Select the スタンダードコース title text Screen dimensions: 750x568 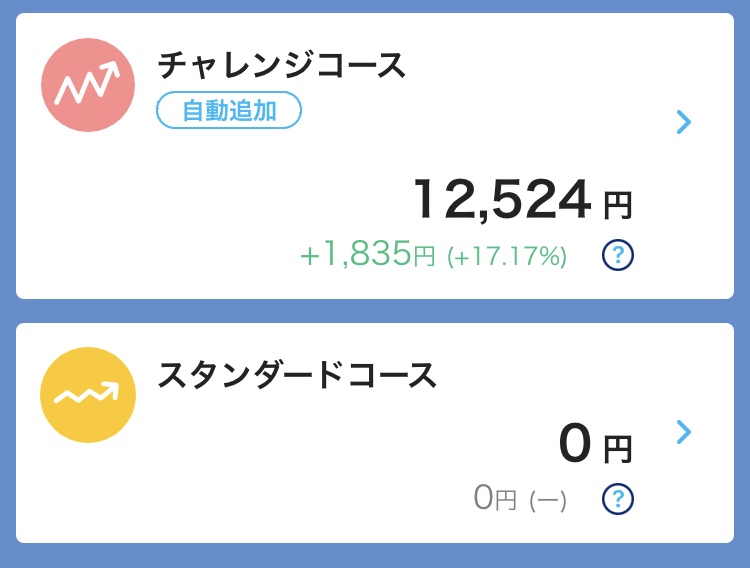point(297,375)
